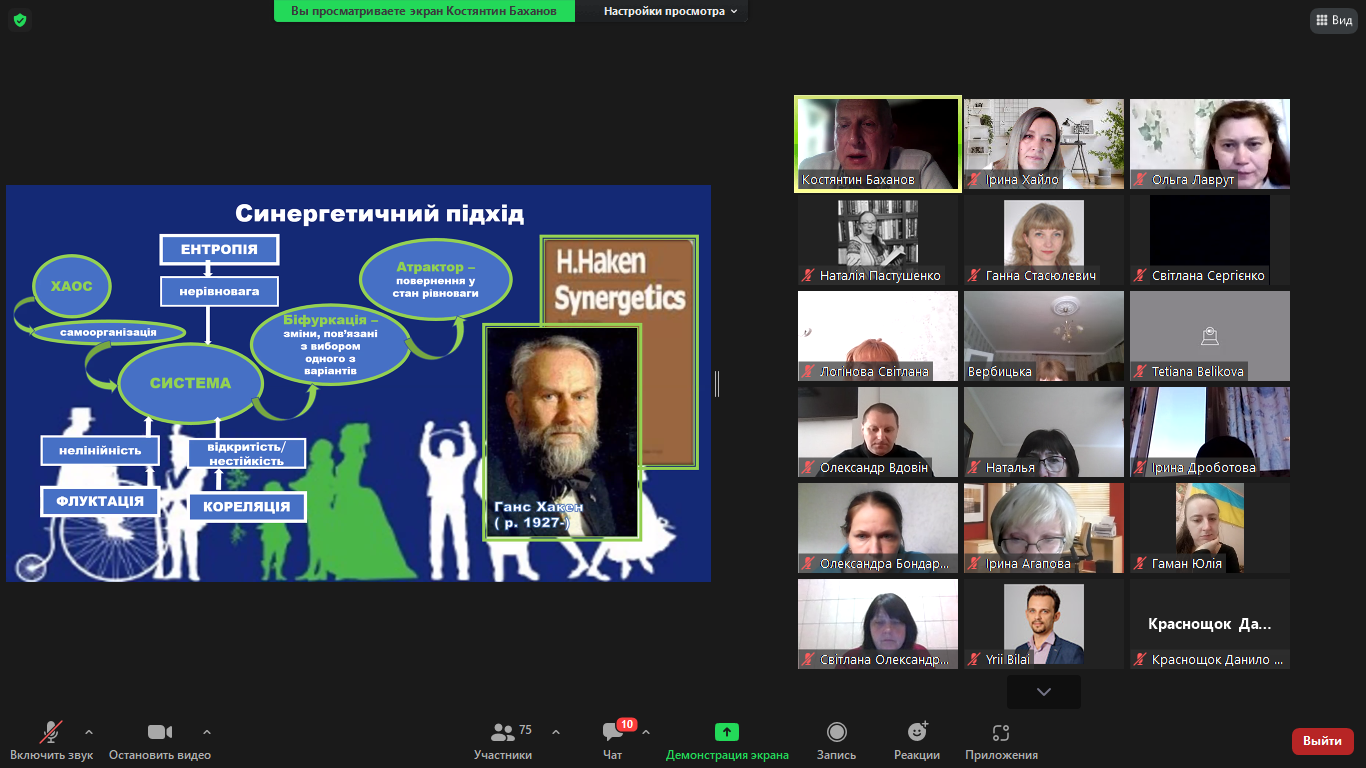Image resolution: width=1366 pixels, height=768 pixels.
Task: Open the Apps icon in toolbar
Action: click(1001, 732)
